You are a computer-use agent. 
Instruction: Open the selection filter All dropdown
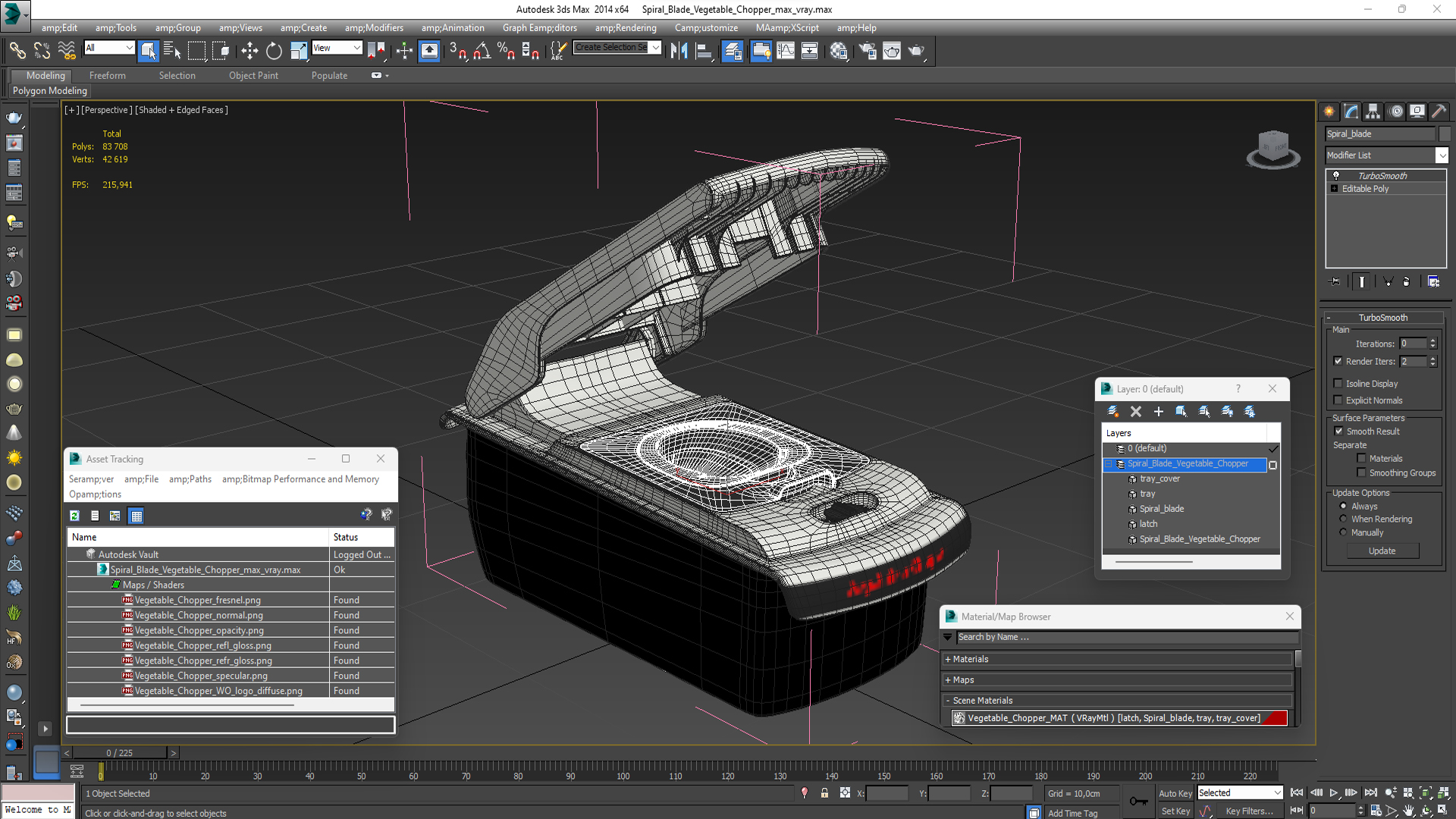coord(109,48)
